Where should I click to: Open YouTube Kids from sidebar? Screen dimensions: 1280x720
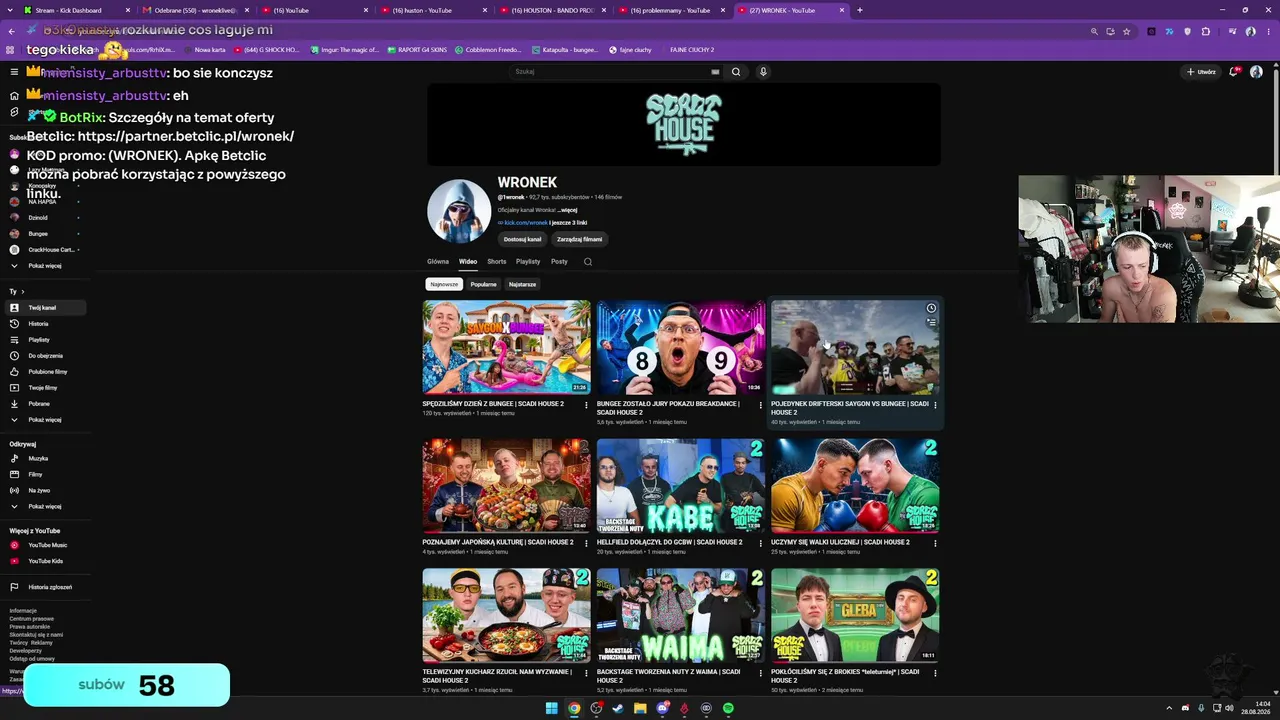click(x=43, y=561)
